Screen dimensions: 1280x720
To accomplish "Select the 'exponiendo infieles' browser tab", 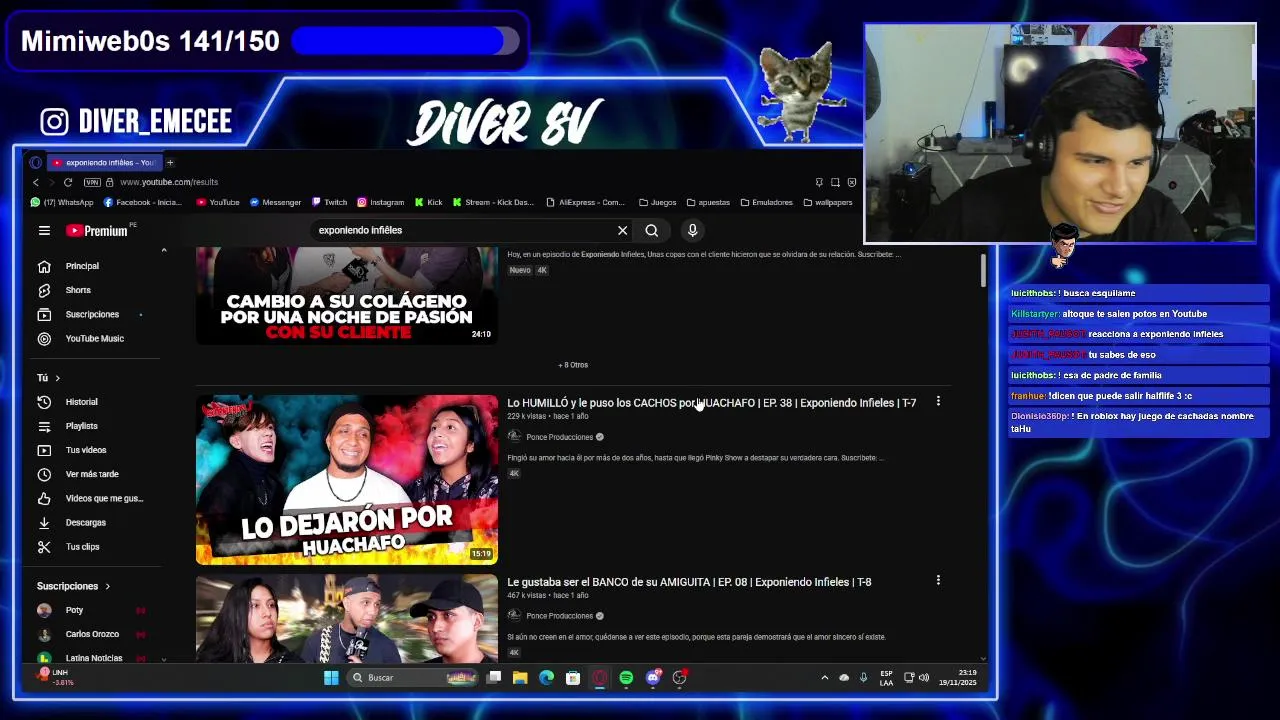I will (x=104, y=162).
